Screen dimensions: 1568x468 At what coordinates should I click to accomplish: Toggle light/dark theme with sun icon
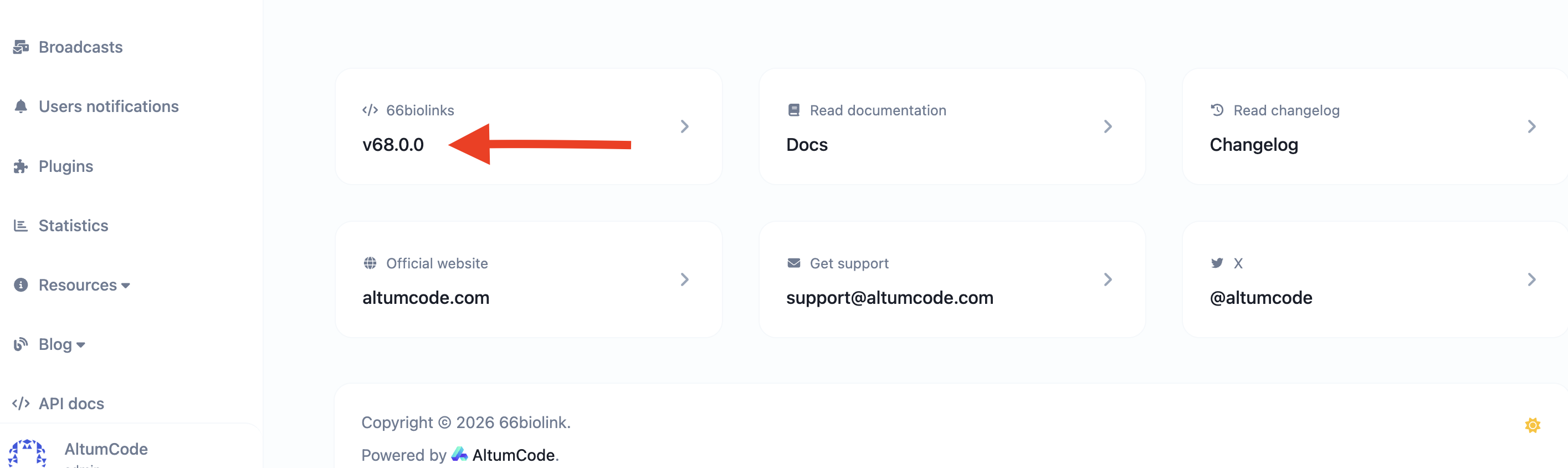click(1533, 425)
